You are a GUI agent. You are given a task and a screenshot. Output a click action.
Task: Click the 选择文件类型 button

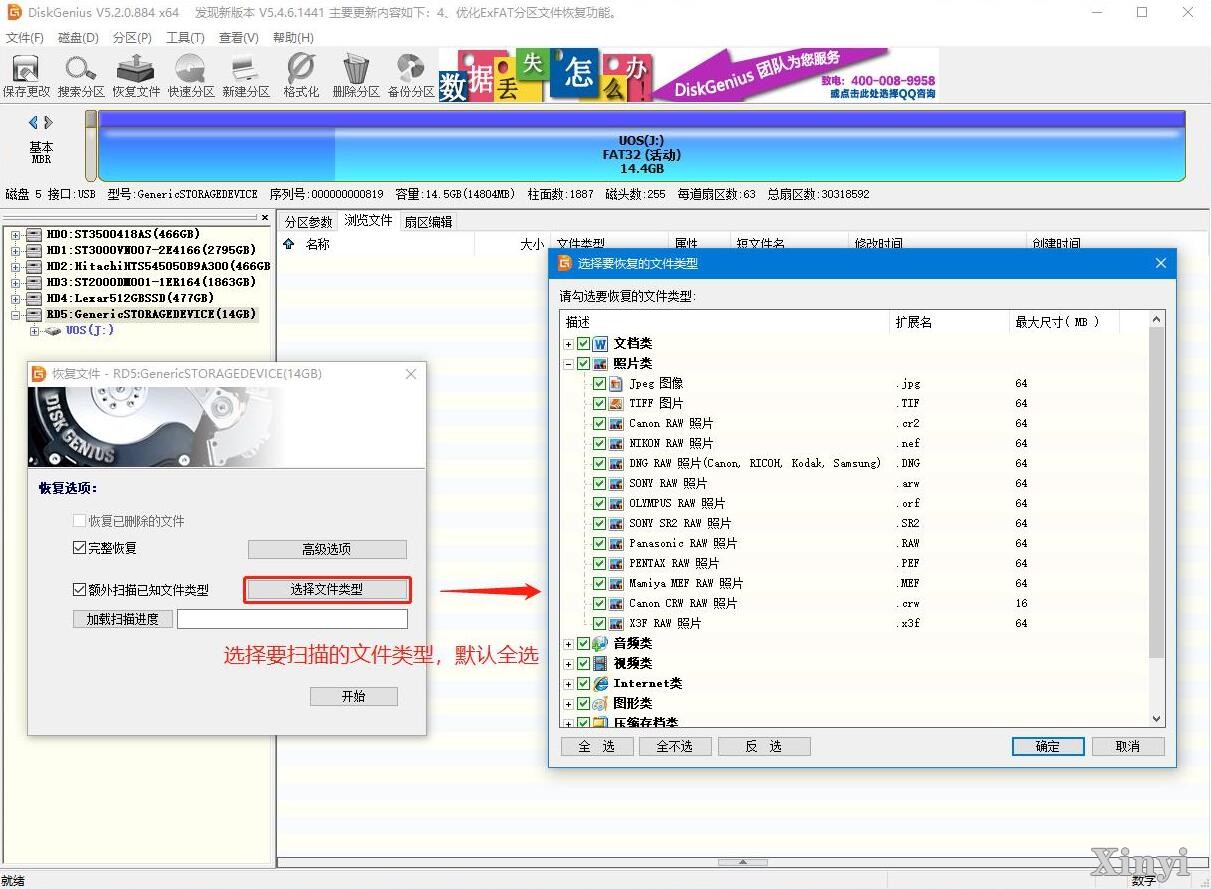point(327,590)
